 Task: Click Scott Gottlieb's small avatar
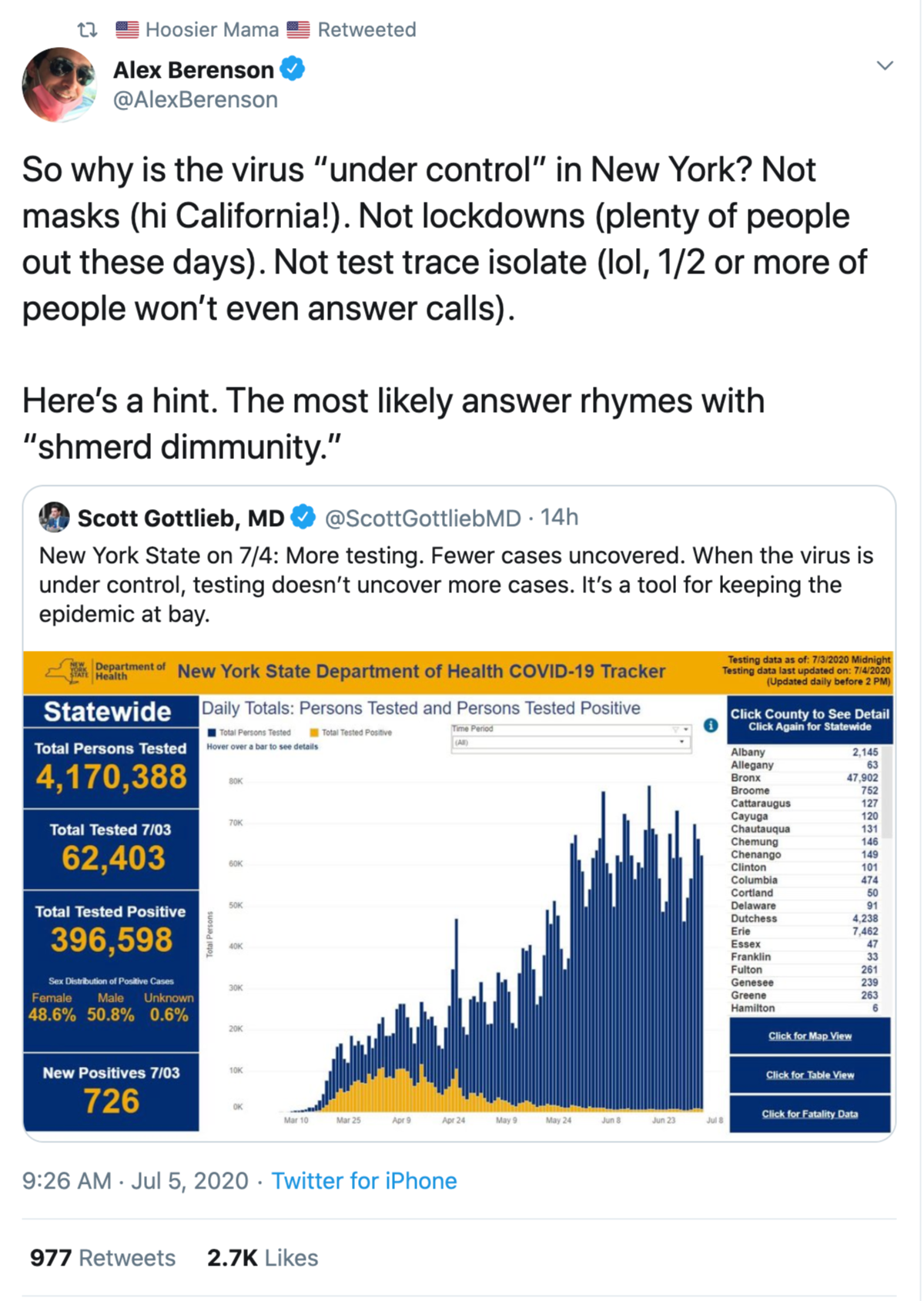pos(54,518)
